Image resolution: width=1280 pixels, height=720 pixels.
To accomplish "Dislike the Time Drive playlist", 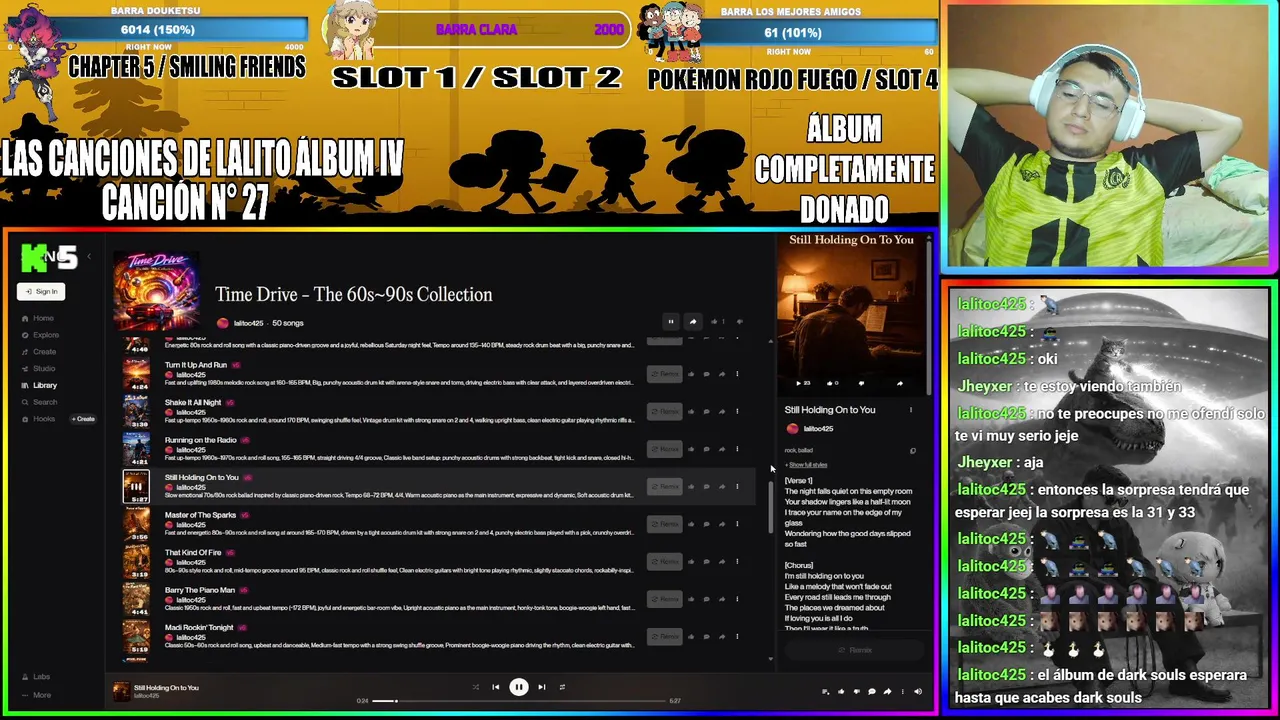I will [x=739, y=322].
